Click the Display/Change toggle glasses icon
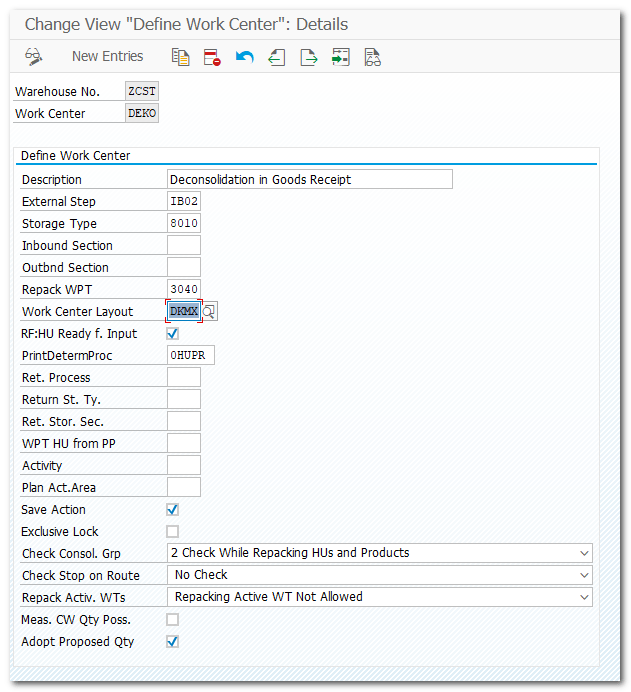This screenshot has width=631, height=692. click(34, 57)
